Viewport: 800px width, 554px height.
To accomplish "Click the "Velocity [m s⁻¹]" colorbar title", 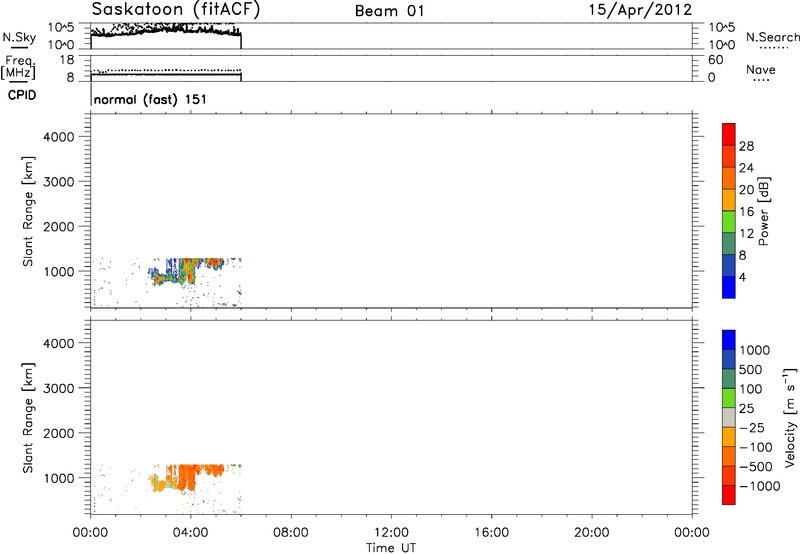I will tap(790, 417).
